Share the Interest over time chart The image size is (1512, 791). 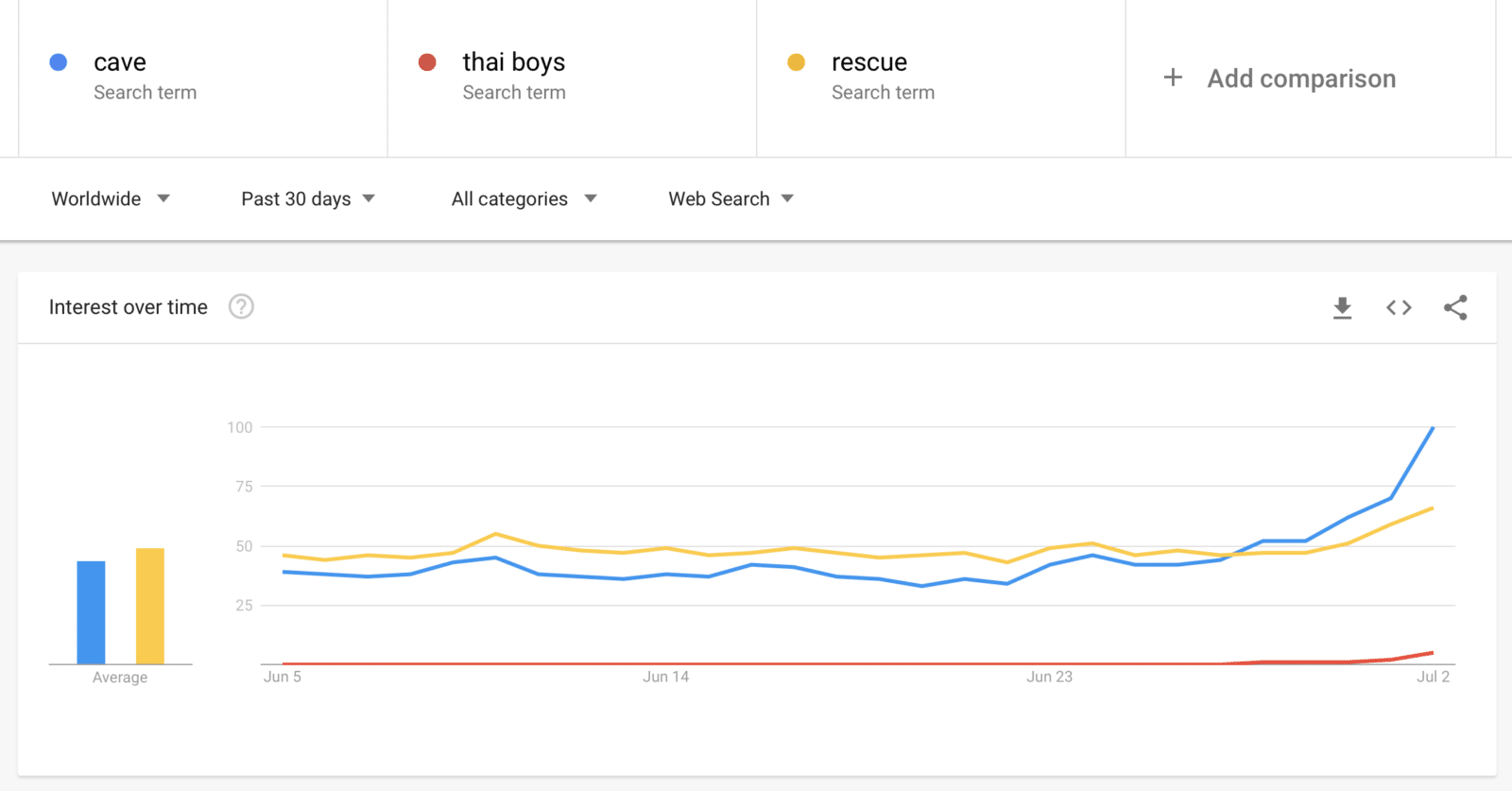tap(1455, 307)
